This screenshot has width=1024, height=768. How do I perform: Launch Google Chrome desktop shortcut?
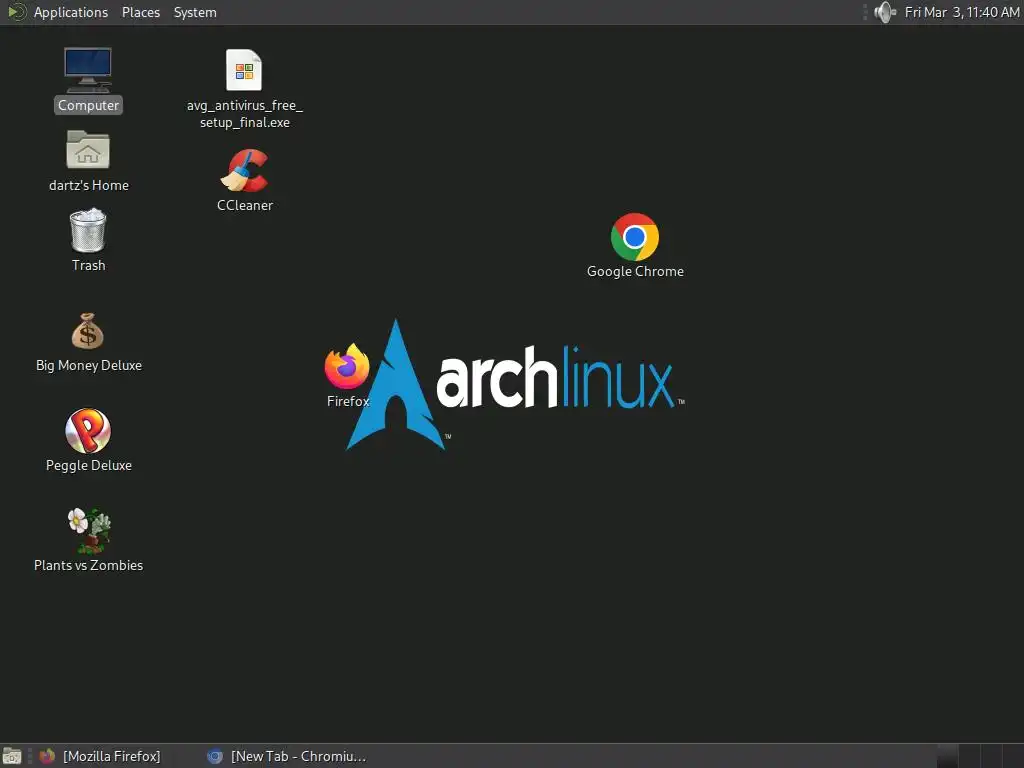(x=635, y=236)
